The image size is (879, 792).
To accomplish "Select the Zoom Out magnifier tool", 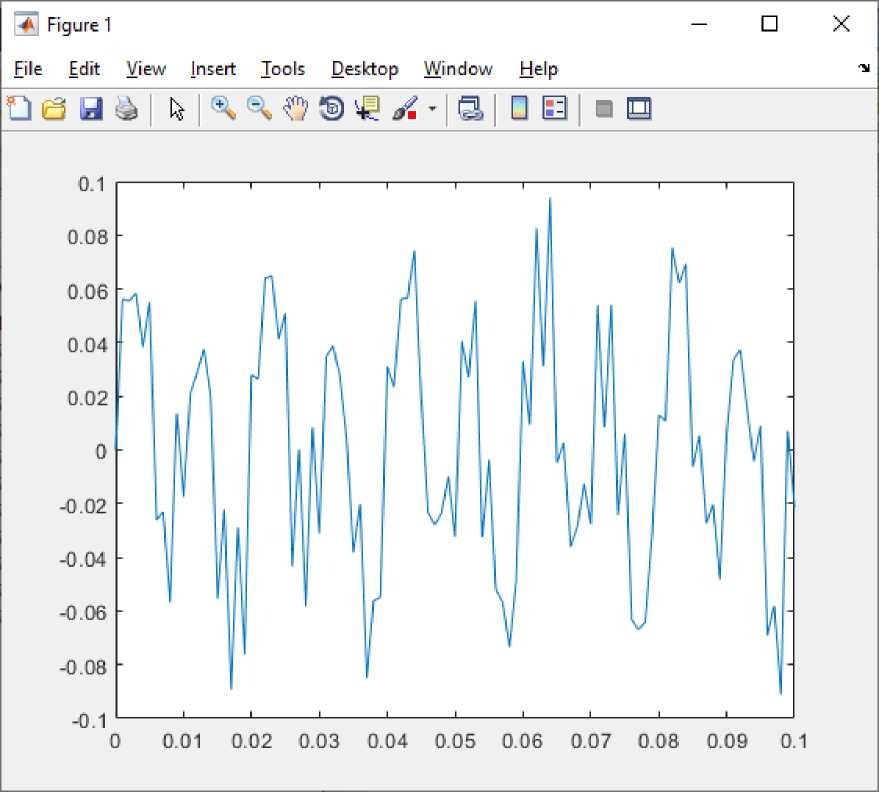I will [259, 109].
